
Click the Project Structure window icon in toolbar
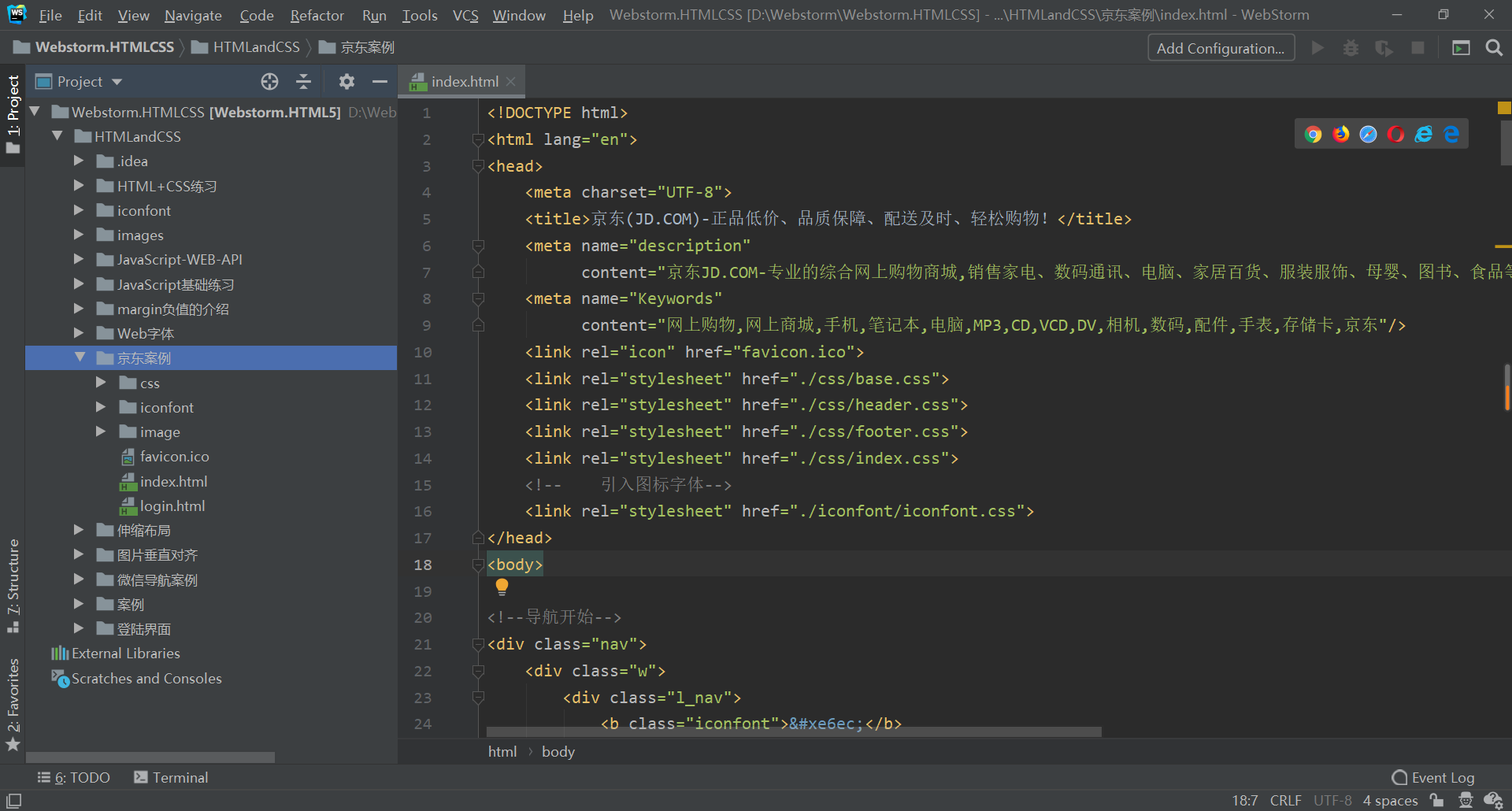(x=1461, y=48)
